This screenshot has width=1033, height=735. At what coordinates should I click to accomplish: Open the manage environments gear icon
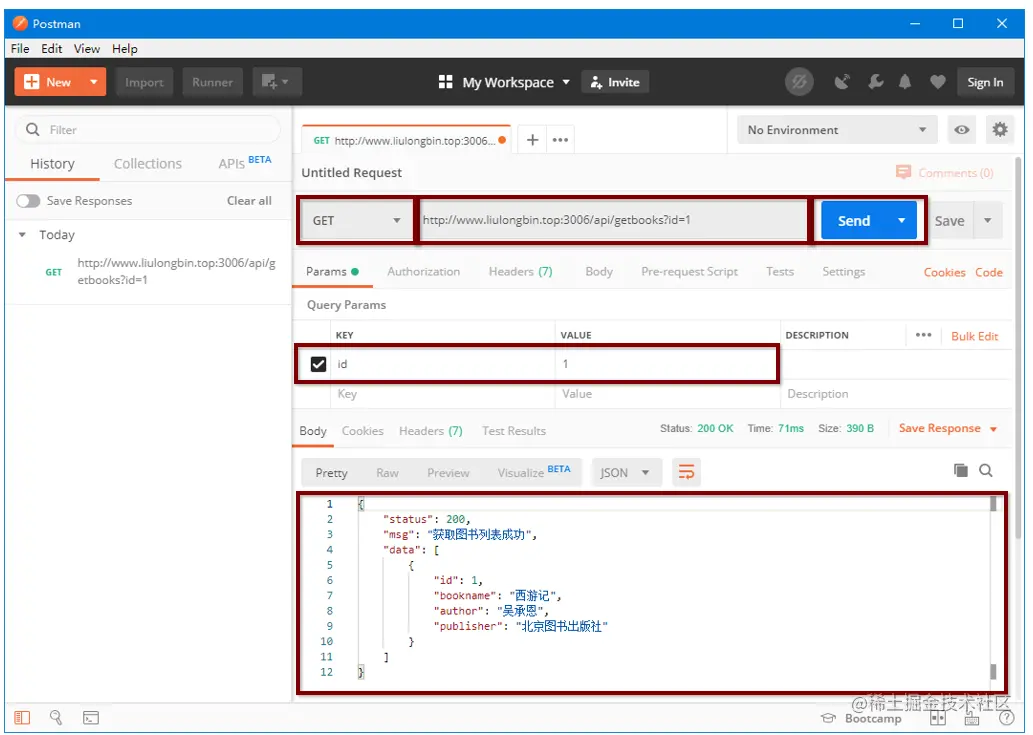[999, 130]
